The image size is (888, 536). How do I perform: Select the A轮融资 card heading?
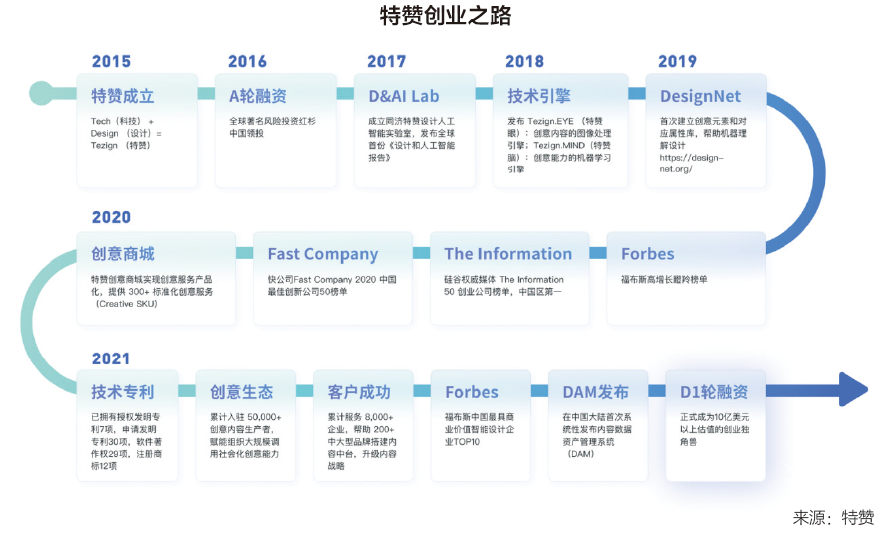[x=258, y=96]
